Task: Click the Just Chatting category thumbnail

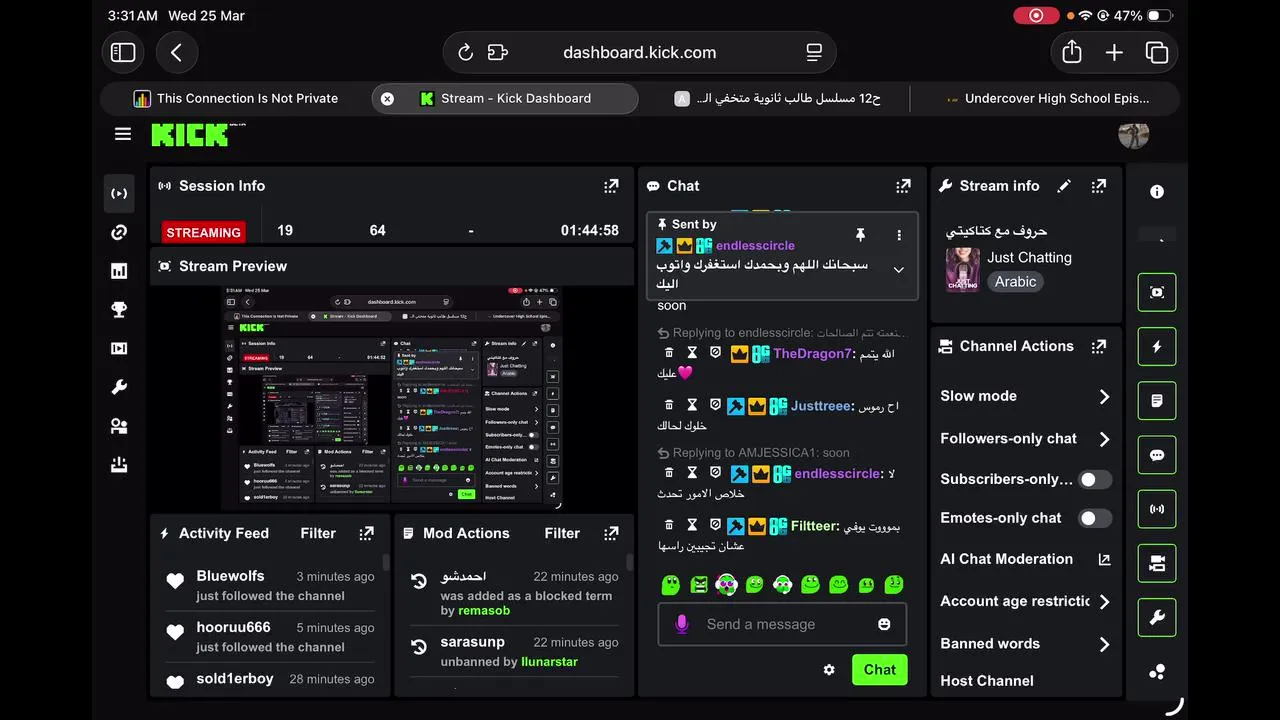Action: 963,270
